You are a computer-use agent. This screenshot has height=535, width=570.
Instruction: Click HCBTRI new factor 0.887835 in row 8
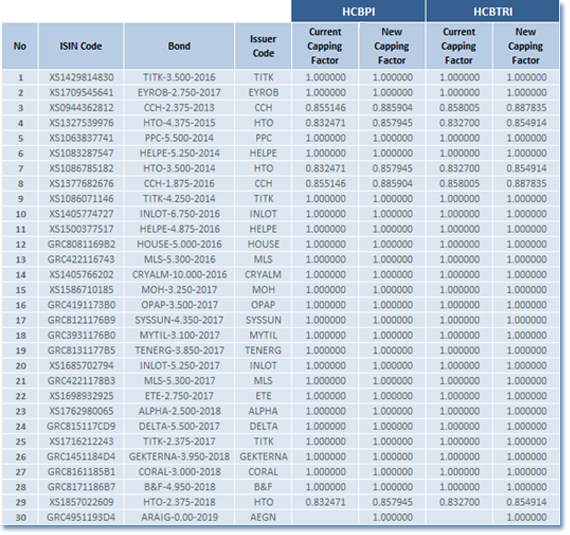(526, 184)
